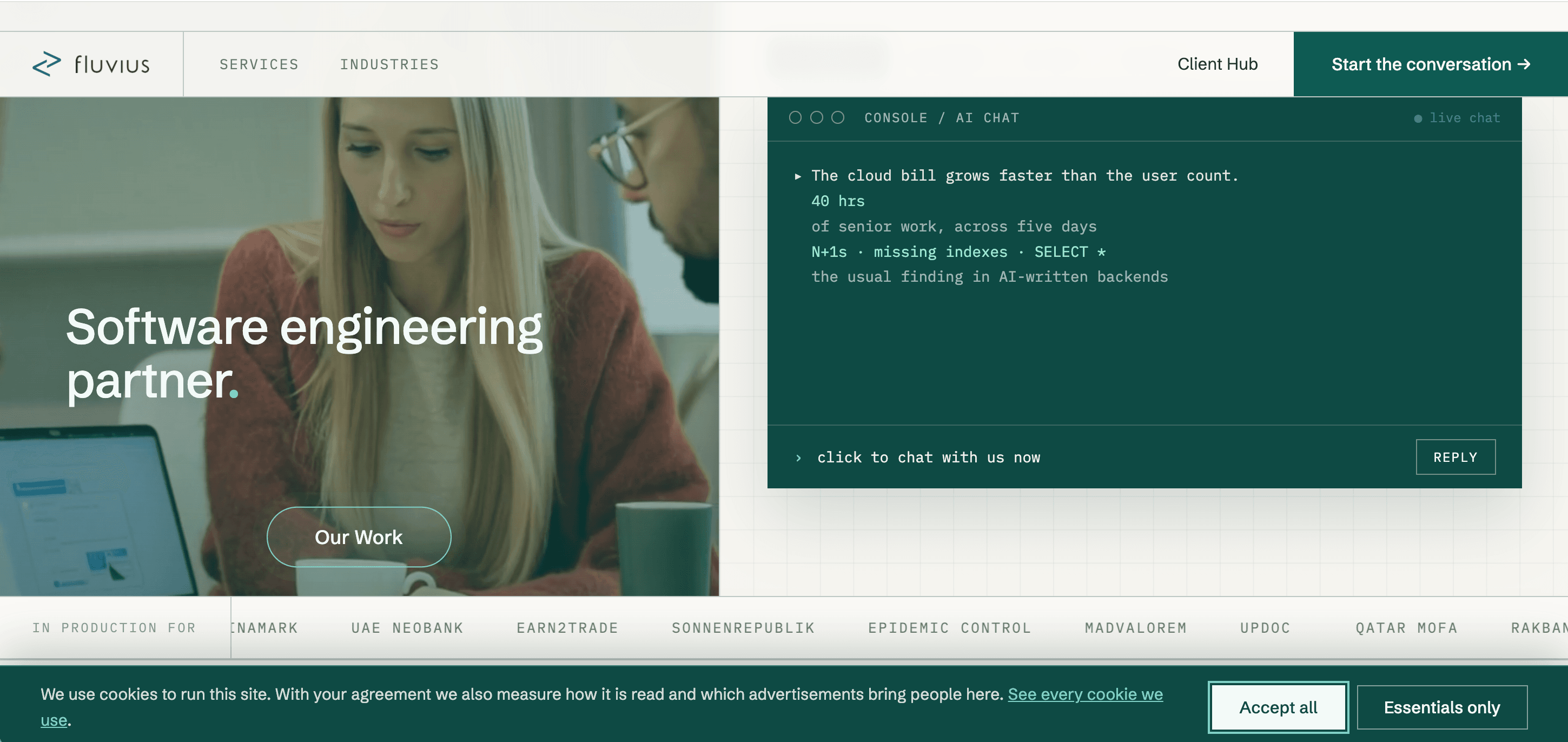Open the Industries menu
Screen dimensions: 1568x742
pyautogui.click(x=389, y=64)
